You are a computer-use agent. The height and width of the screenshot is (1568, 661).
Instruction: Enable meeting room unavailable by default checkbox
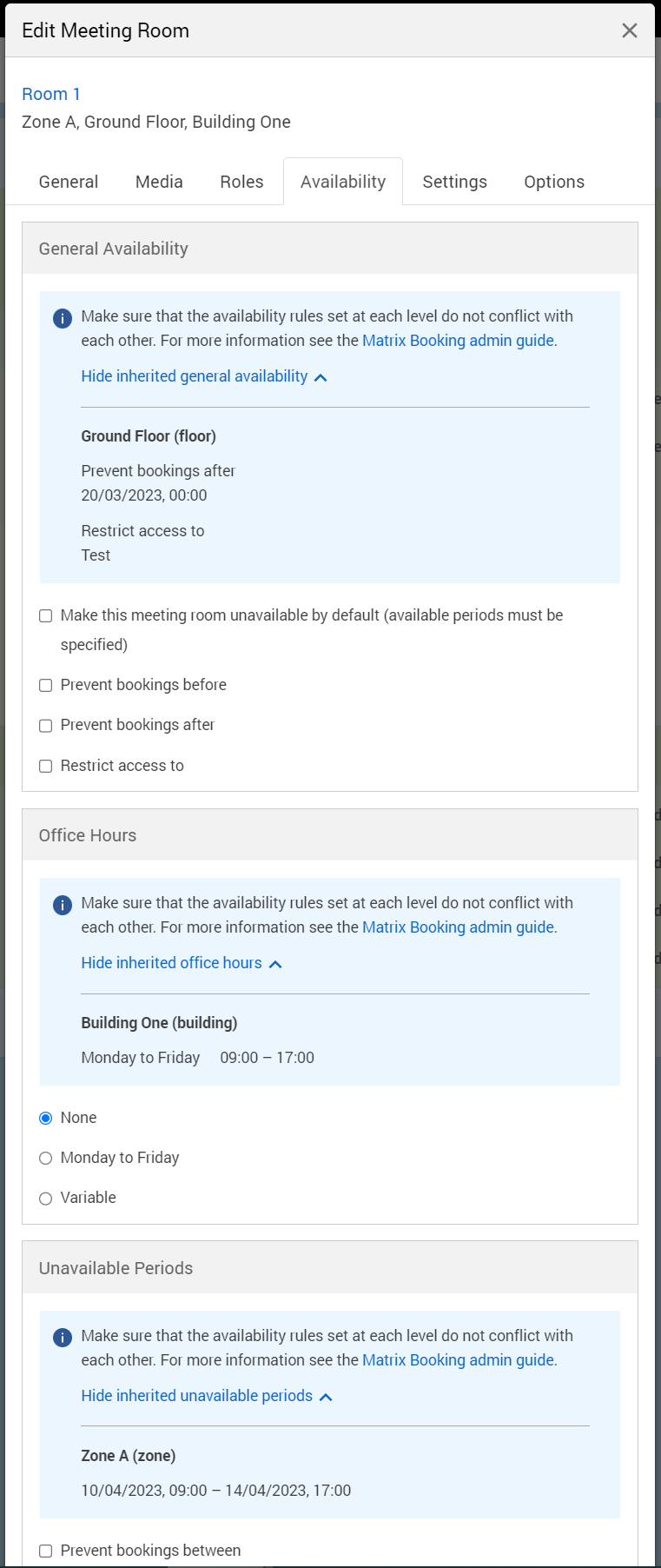point(46,616)
